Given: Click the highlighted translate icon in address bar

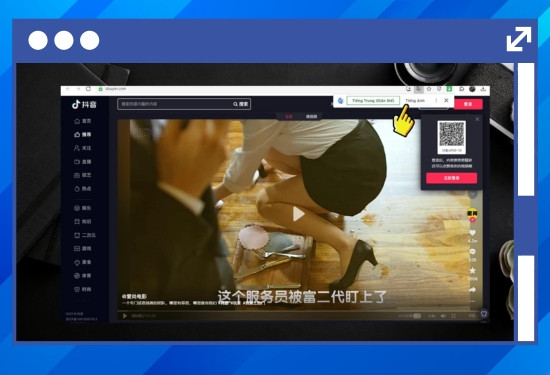Looking at the screenshot, I should [418, 89].
